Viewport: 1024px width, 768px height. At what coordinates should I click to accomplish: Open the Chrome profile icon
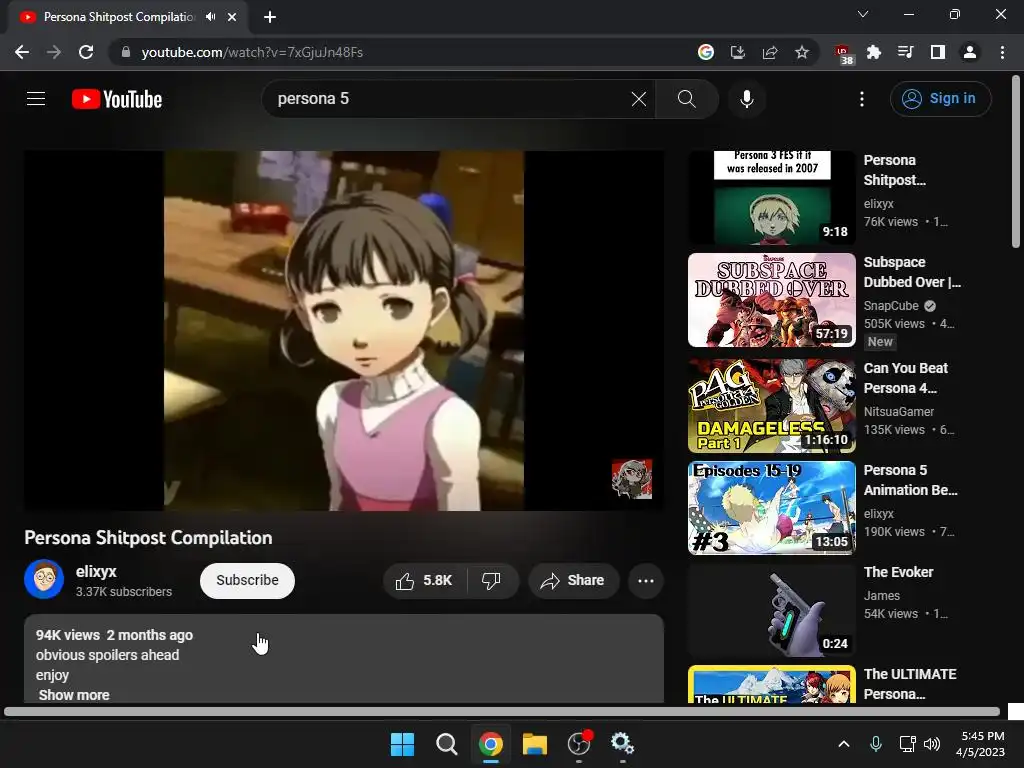tap(970, 52)
